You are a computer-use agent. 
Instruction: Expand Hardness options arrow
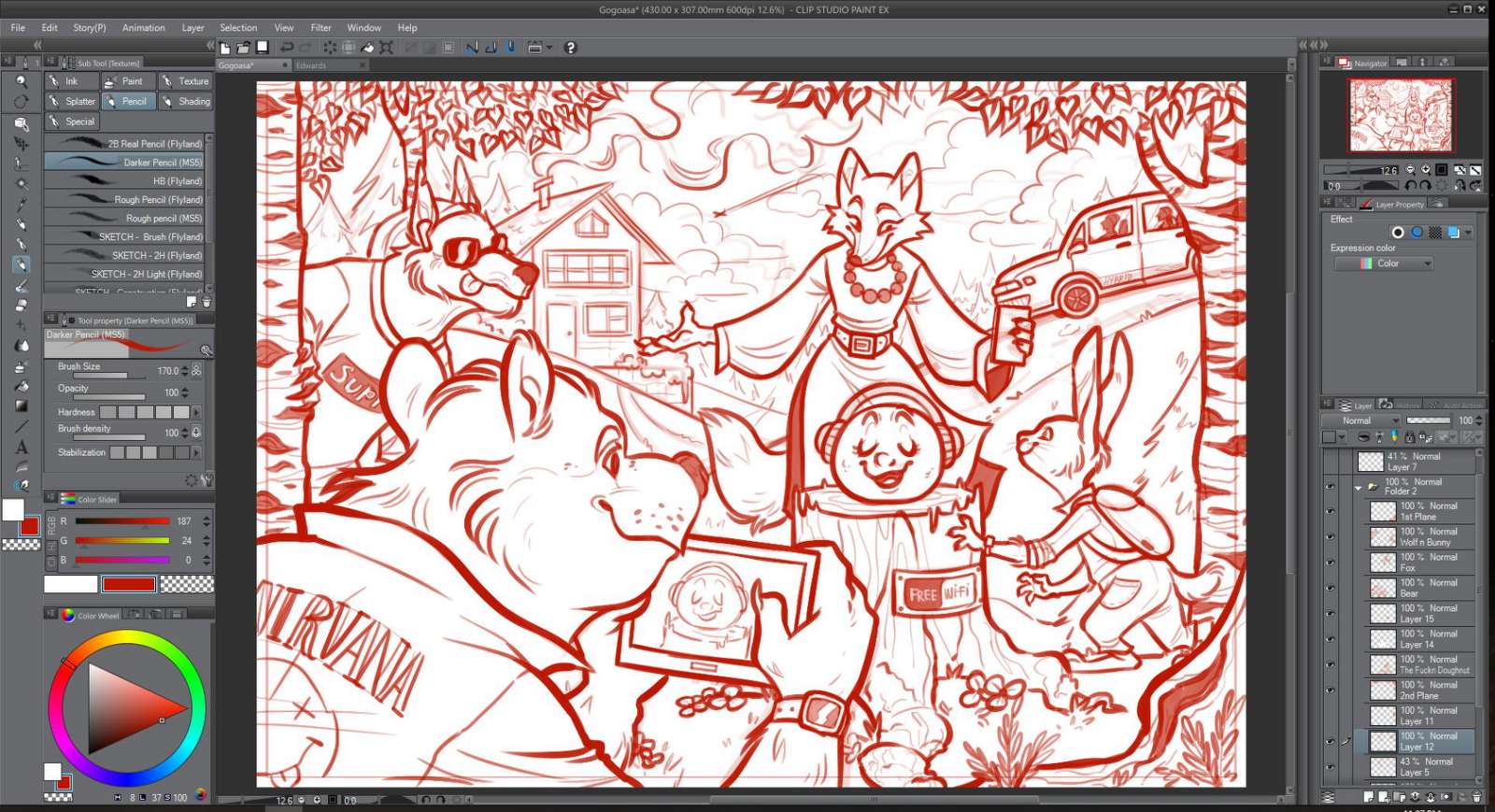point(195,412)
